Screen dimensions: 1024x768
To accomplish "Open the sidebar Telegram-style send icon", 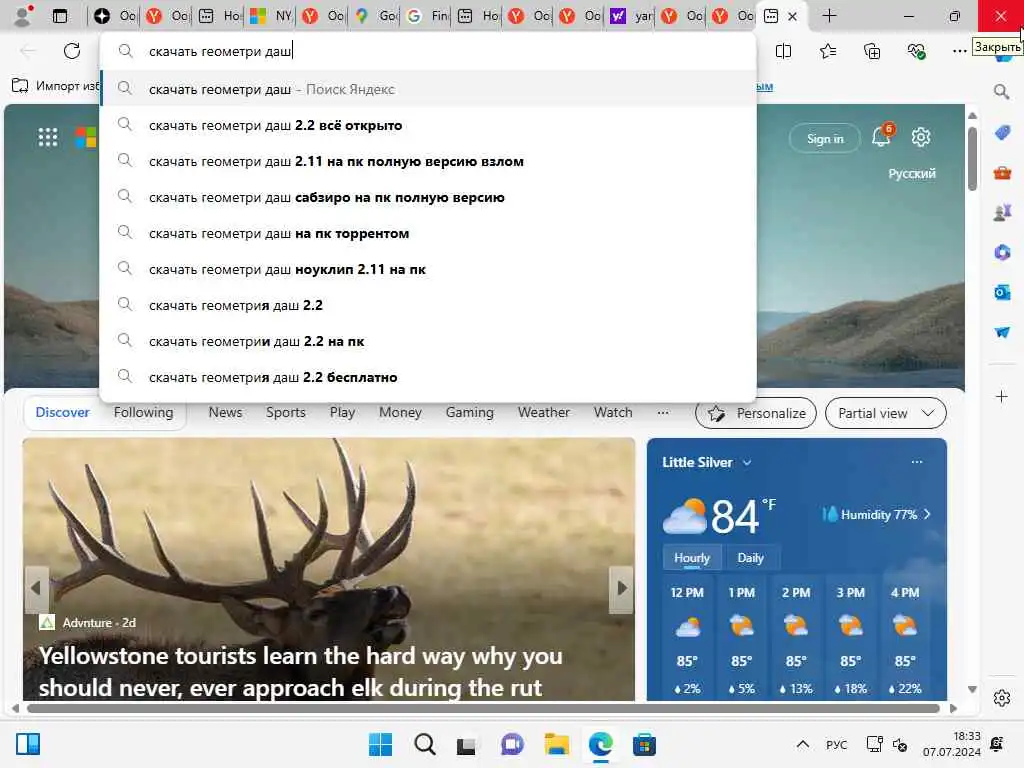I will [x=1002, y=332].
